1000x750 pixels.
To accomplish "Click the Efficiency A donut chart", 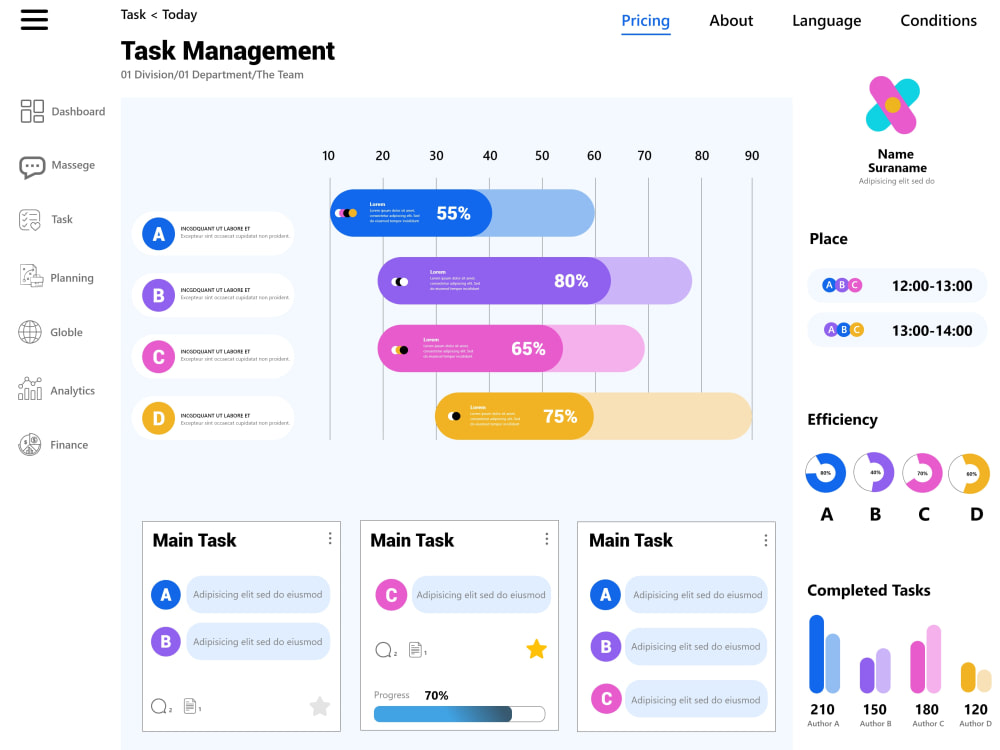I will click(825, 473).
